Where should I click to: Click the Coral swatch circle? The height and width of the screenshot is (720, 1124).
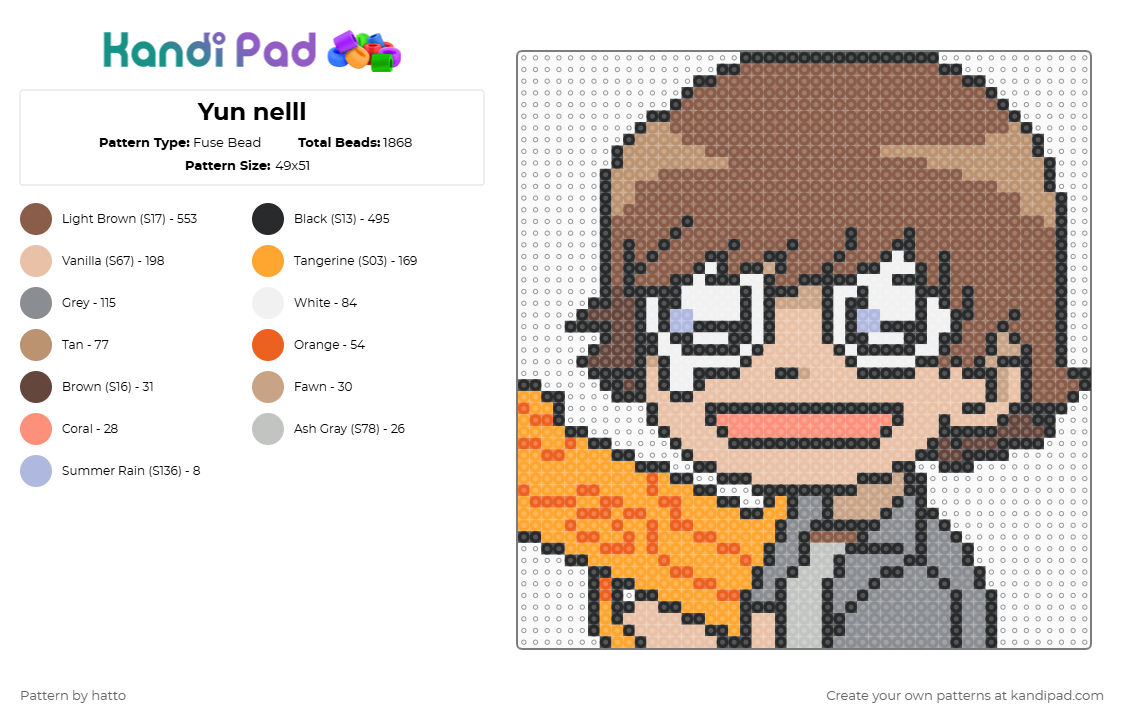36,429
